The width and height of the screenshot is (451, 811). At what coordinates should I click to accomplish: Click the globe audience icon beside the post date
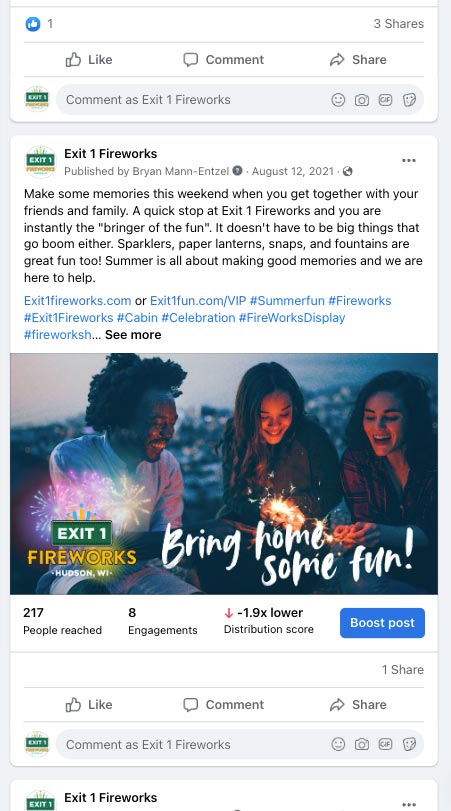(x=348, y=171)
